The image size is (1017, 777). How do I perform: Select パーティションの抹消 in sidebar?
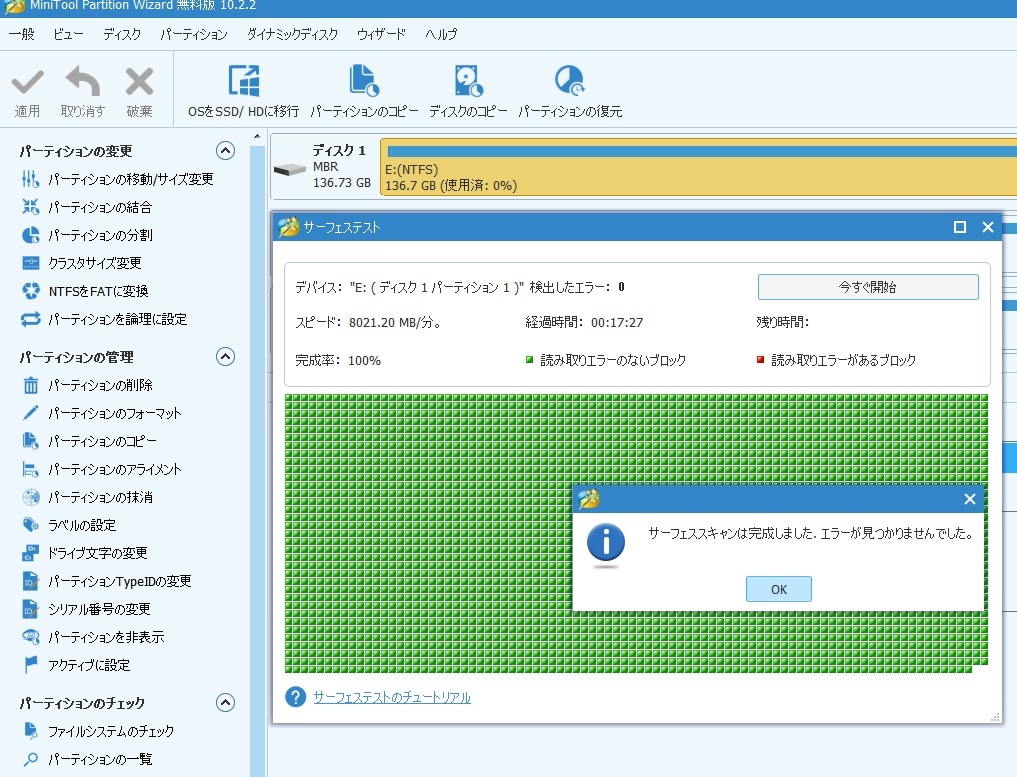coord(100,498)
